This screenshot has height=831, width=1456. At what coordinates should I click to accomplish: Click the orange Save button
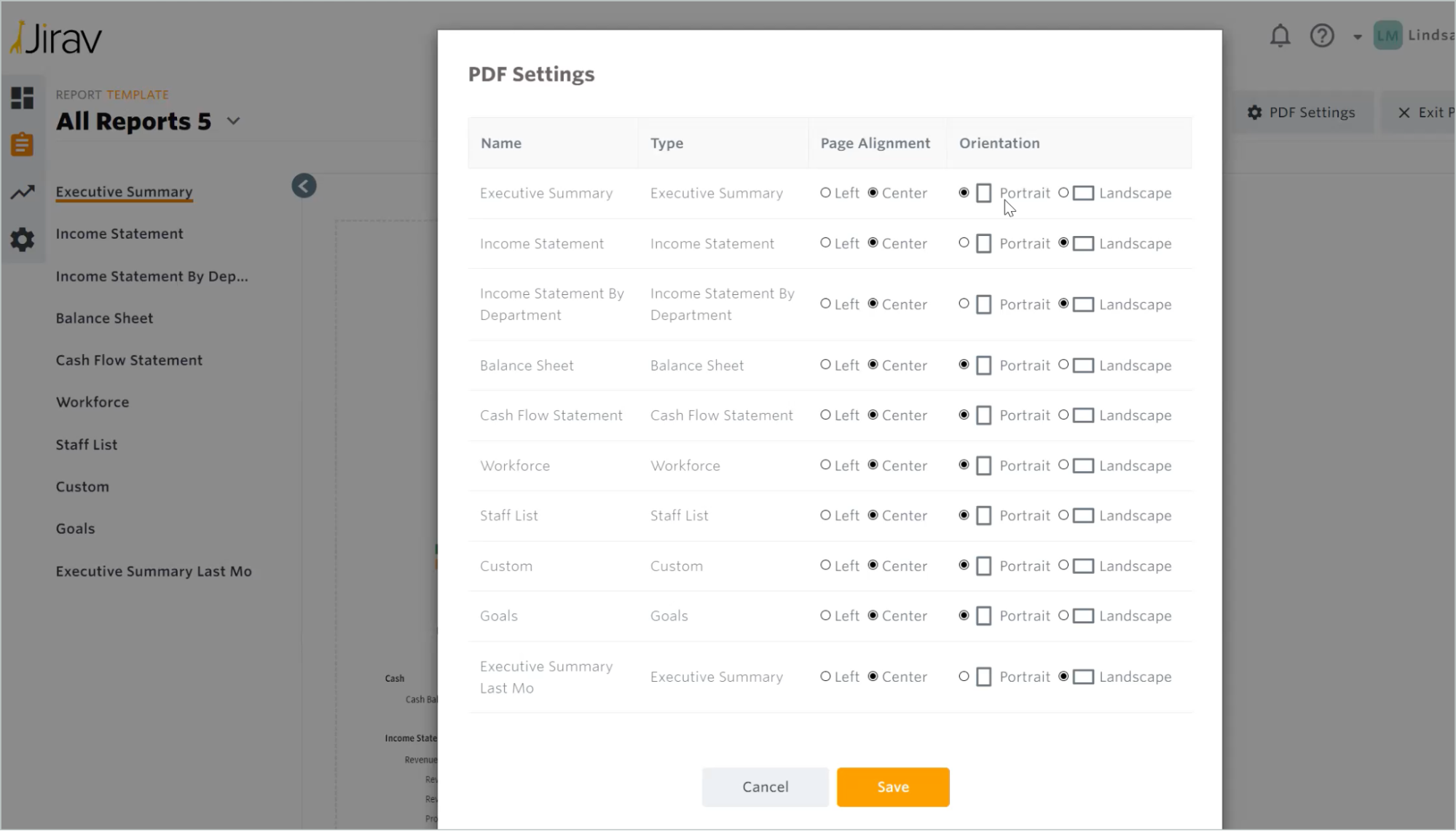(x=892, y=787)
